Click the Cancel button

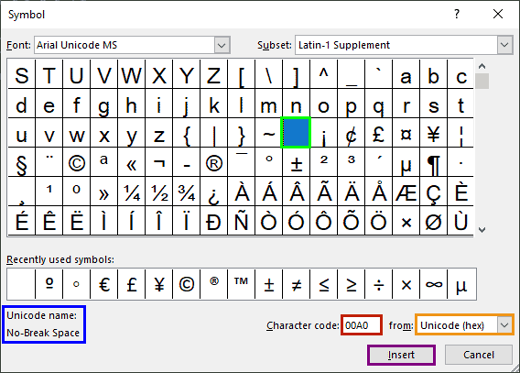coord(478,355)
